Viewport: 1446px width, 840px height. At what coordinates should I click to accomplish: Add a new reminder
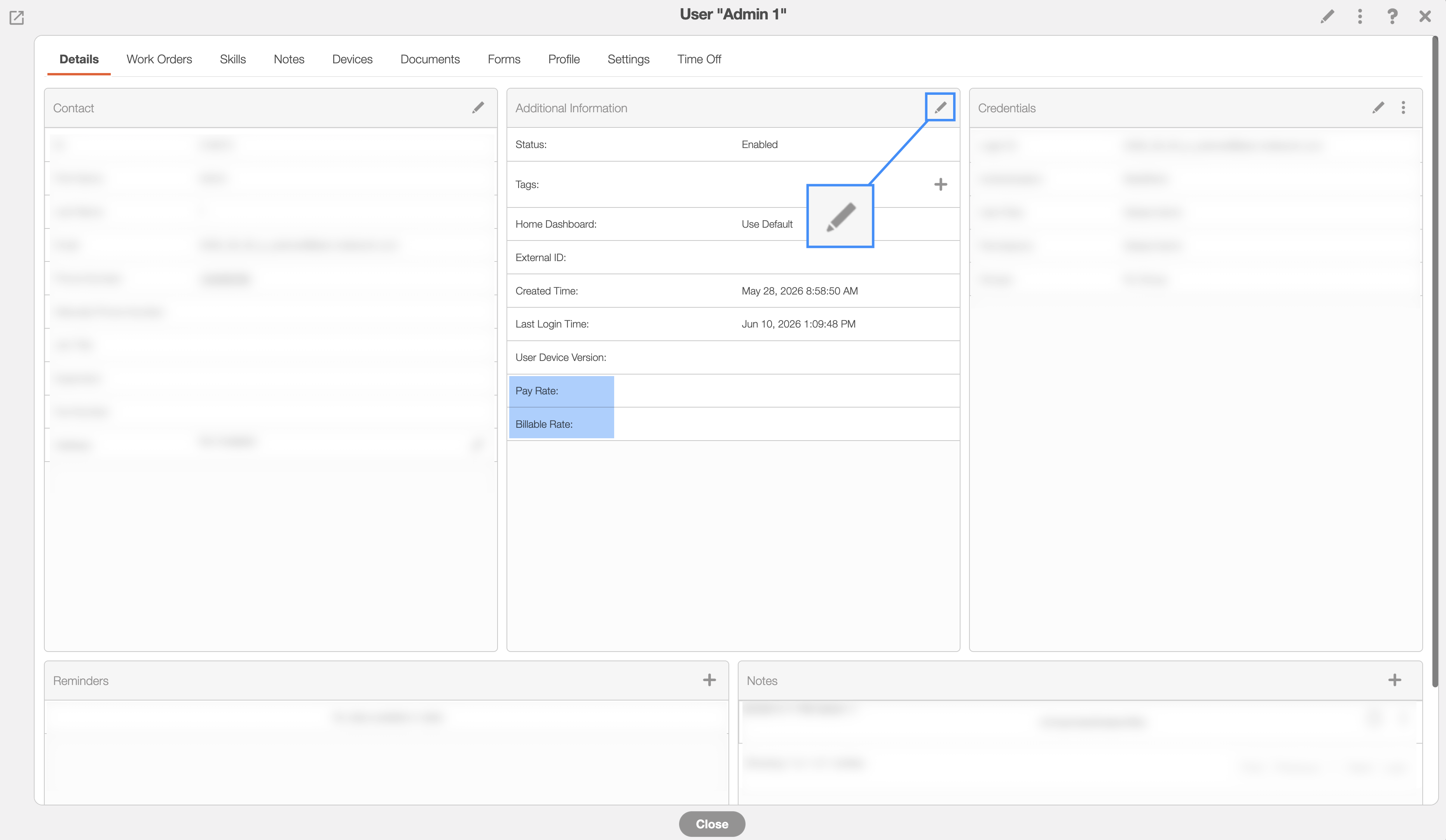point(709,680)
